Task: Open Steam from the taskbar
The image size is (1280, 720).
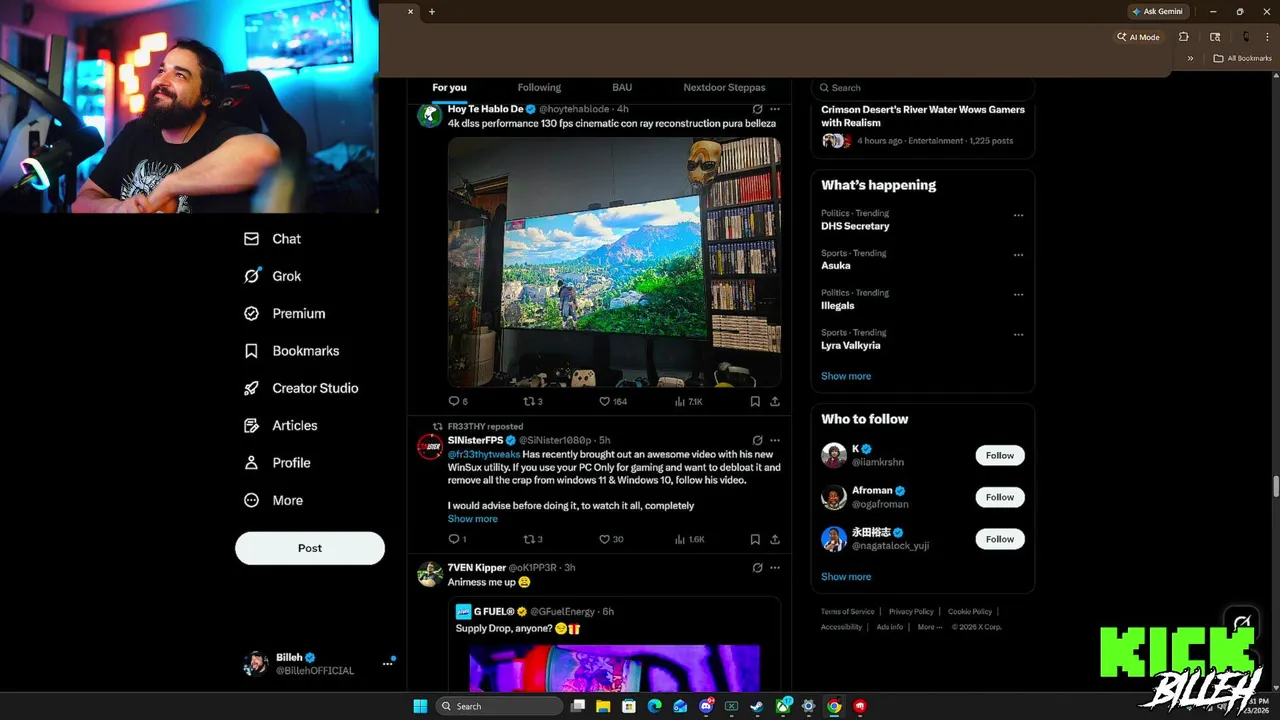Action: (x=757, y=706)
